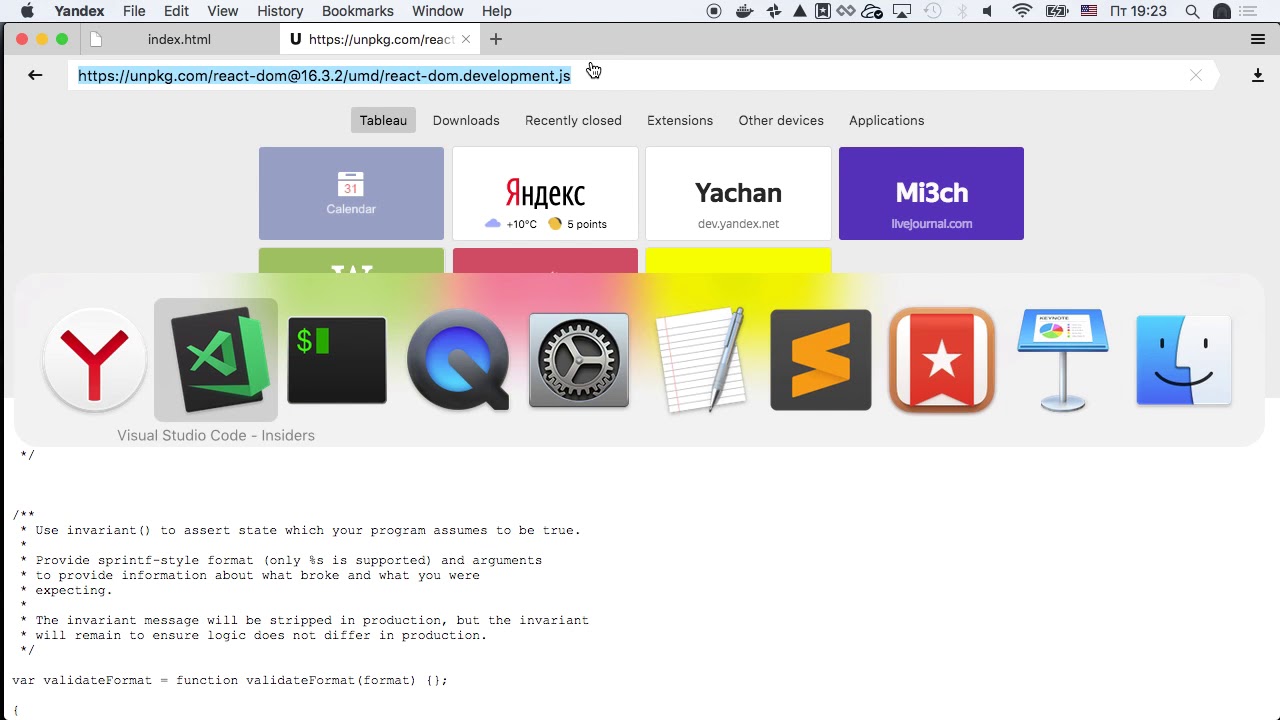Open the AirPlay display menu

[902, 11]
